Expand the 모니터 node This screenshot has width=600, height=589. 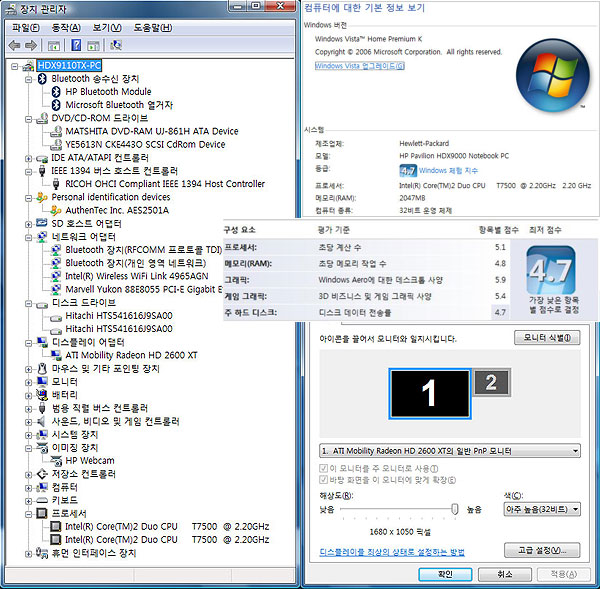pos(28,382)
